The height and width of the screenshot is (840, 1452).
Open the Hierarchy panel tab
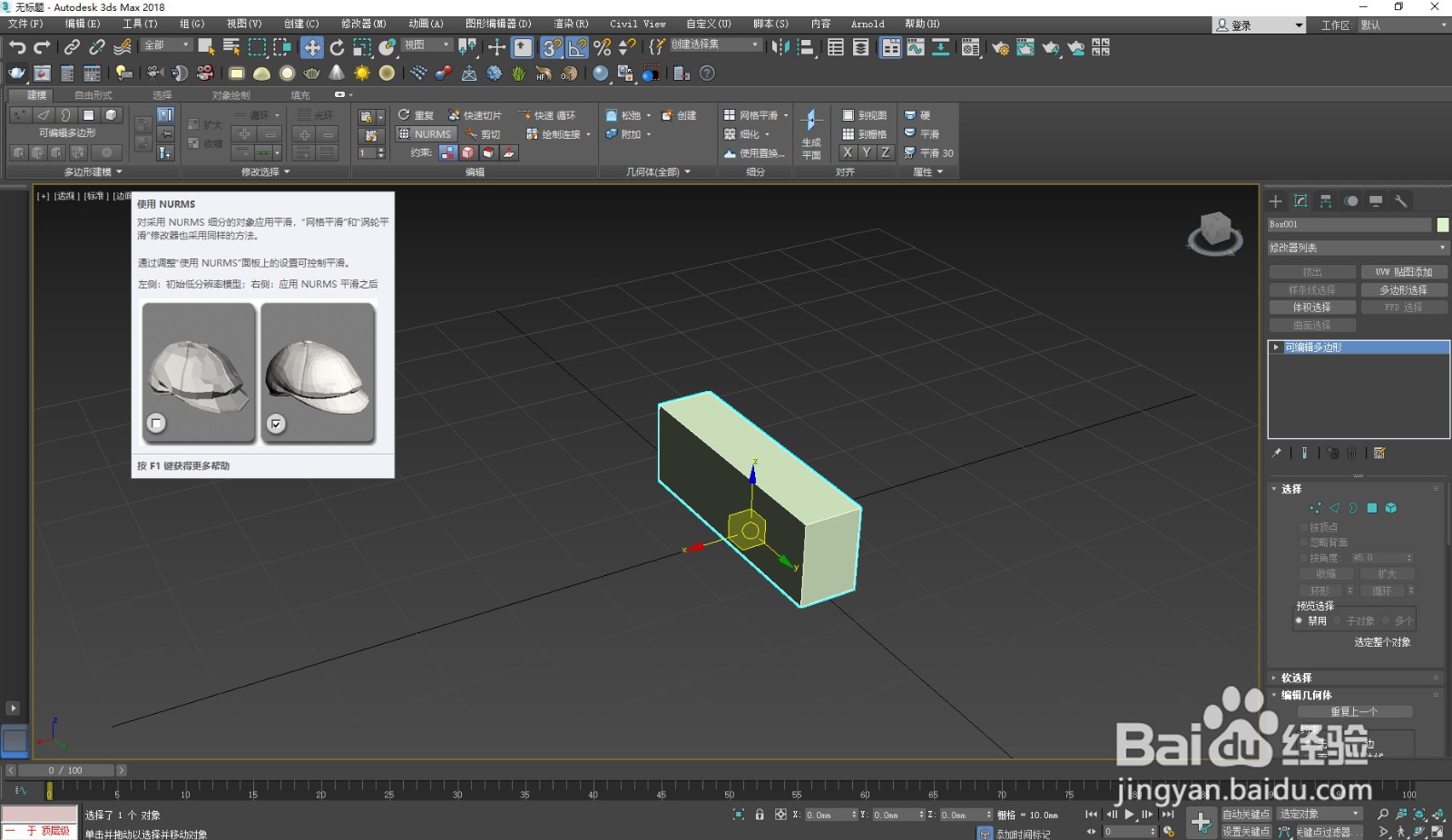(1326, 201)
